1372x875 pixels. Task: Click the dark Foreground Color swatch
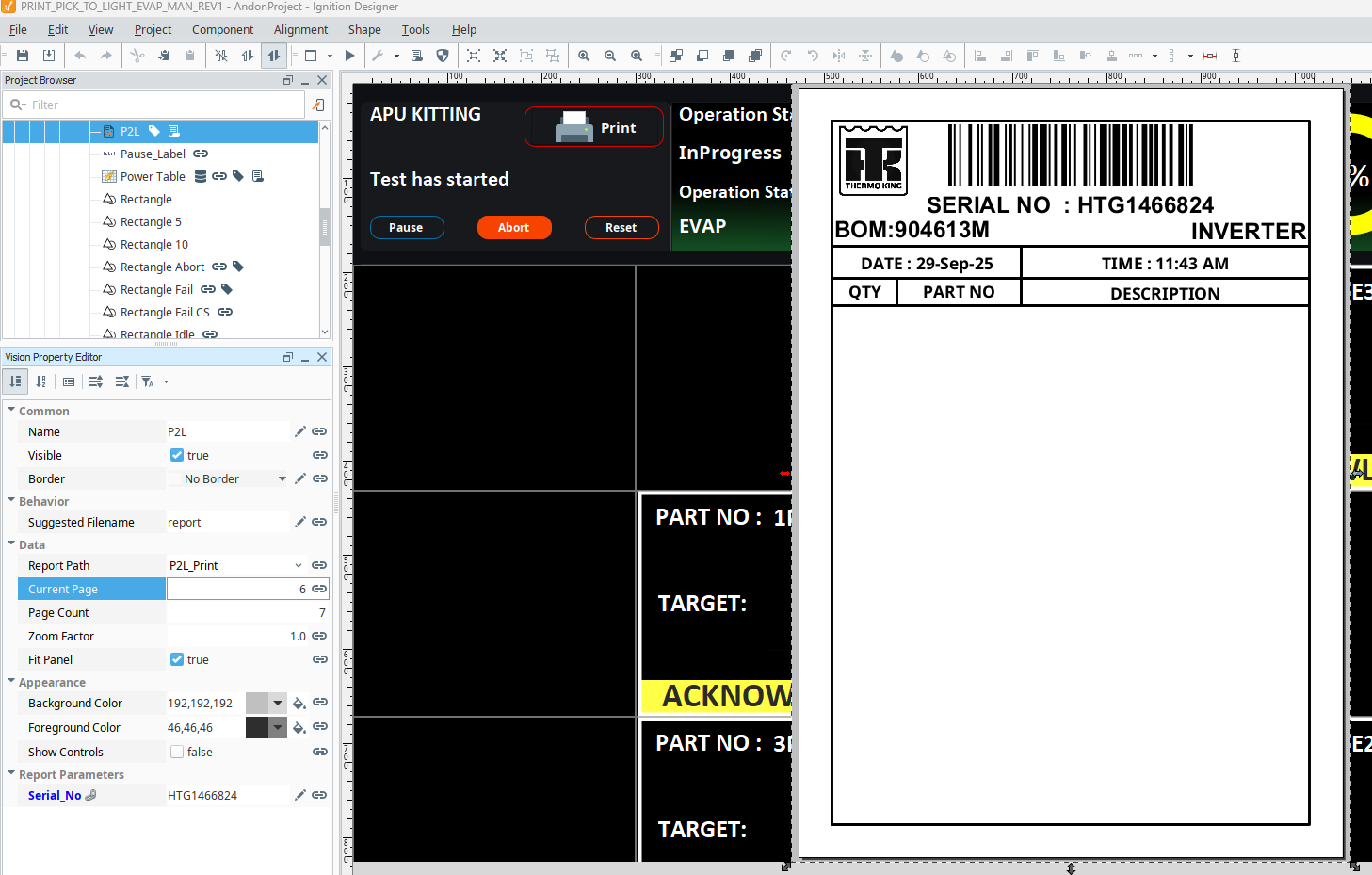click(x=257, y=727)
